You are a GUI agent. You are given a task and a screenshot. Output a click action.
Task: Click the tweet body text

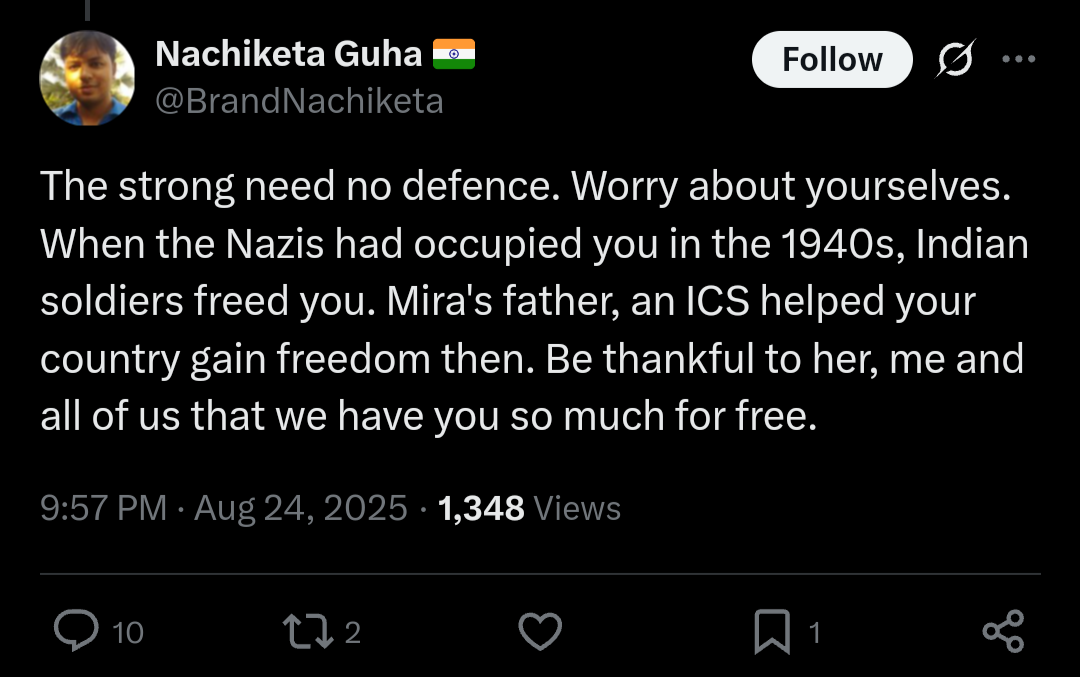coord(530,301)
